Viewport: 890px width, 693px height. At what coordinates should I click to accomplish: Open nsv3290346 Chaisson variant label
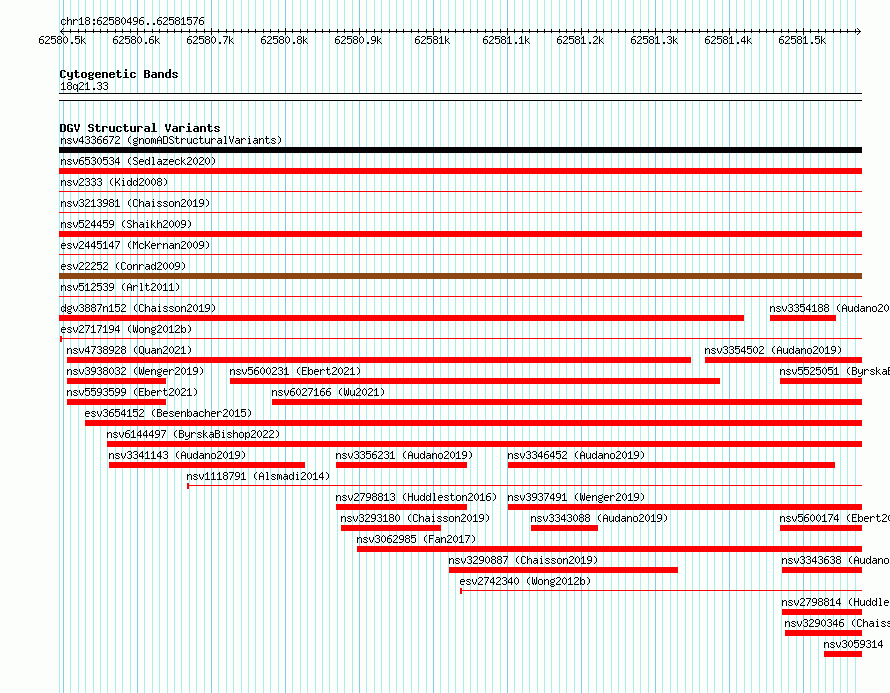click(837, 623)
